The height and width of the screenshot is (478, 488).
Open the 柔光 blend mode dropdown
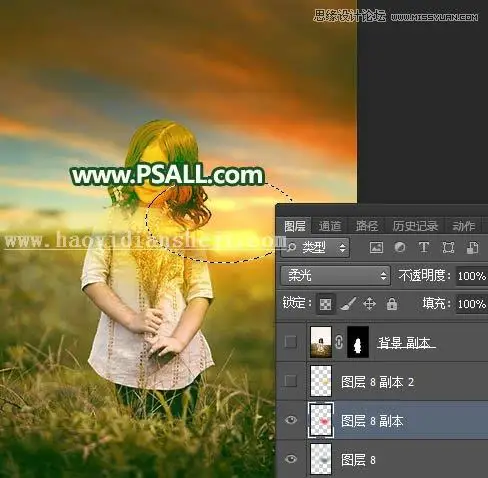point(335,276)
